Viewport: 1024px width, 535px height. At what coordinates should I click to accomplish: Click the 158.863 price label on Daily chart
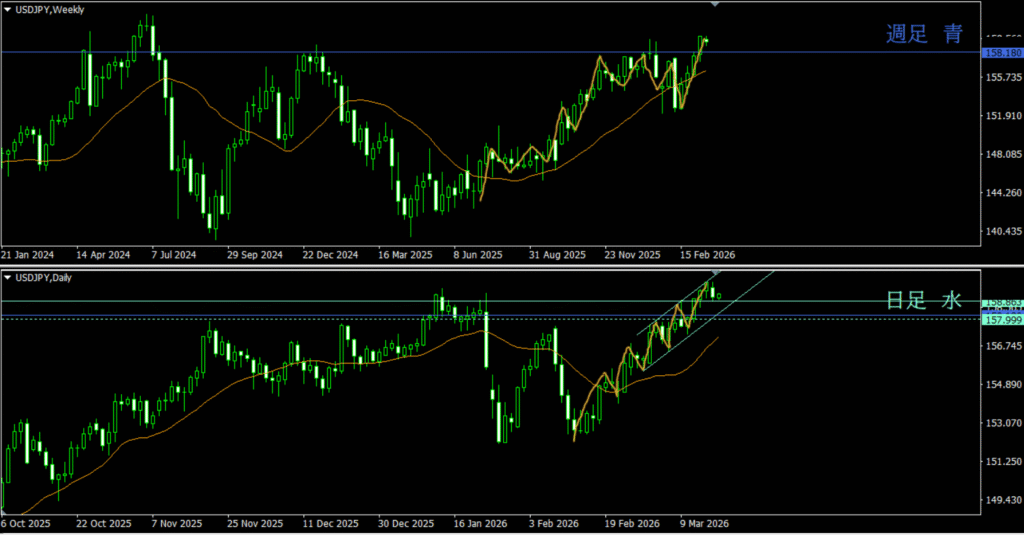(1001, 302)
